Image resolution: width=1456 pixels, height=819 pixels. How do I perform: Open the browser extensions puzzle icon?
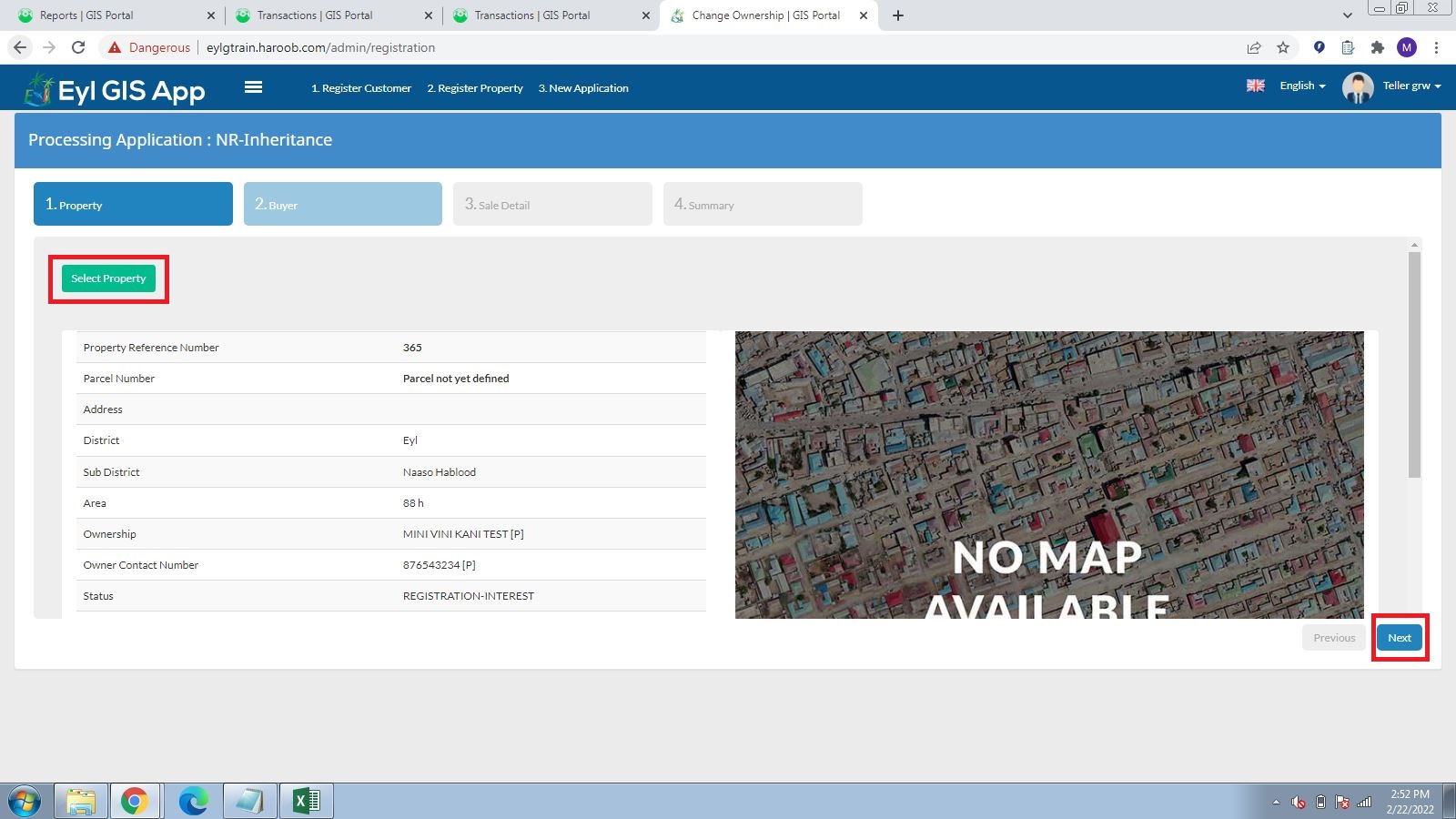click(1378, 47)
